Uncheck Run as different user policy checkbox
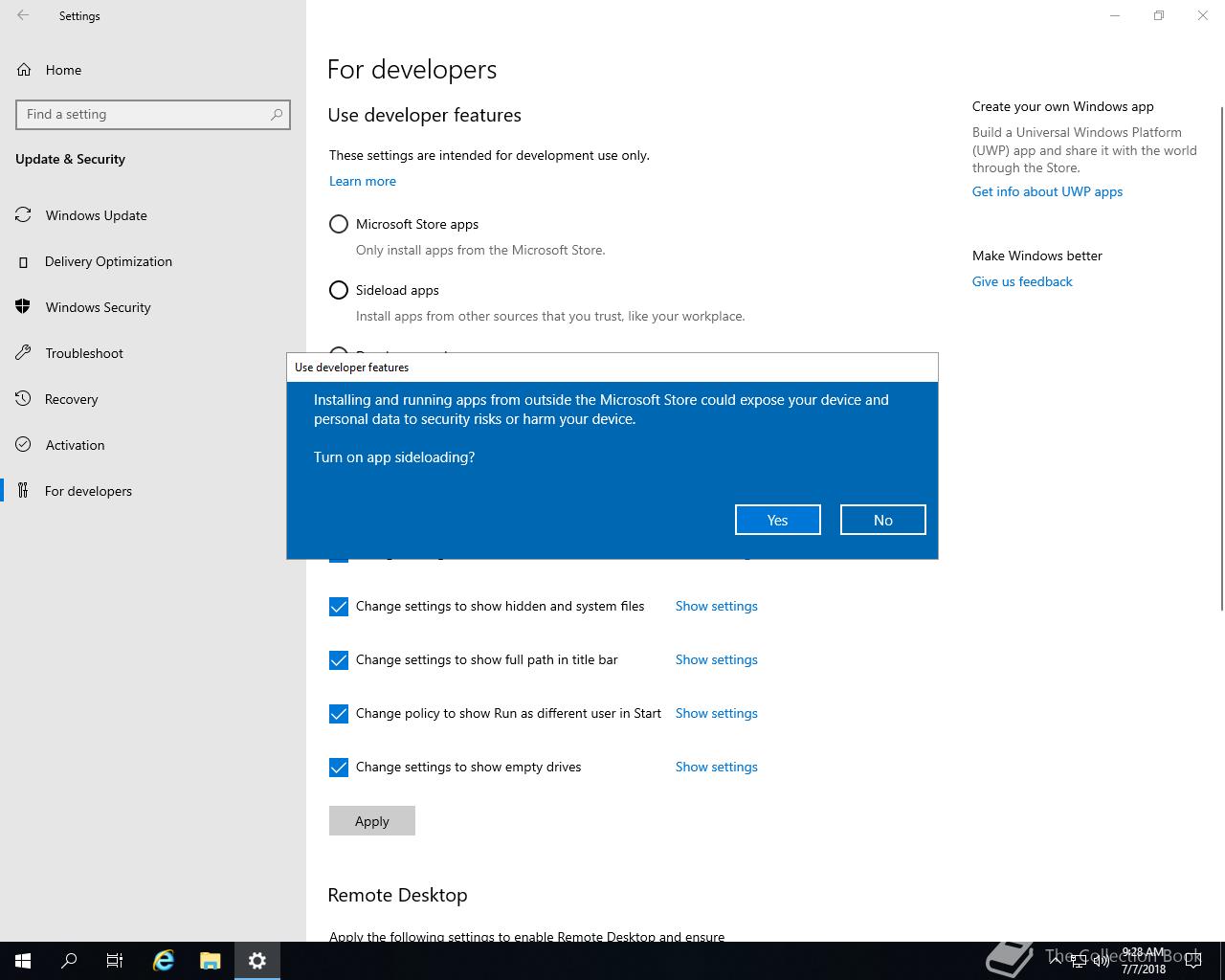Viewport: 1225px width, 980px height. pyautogui.click(x=339, y=714)
